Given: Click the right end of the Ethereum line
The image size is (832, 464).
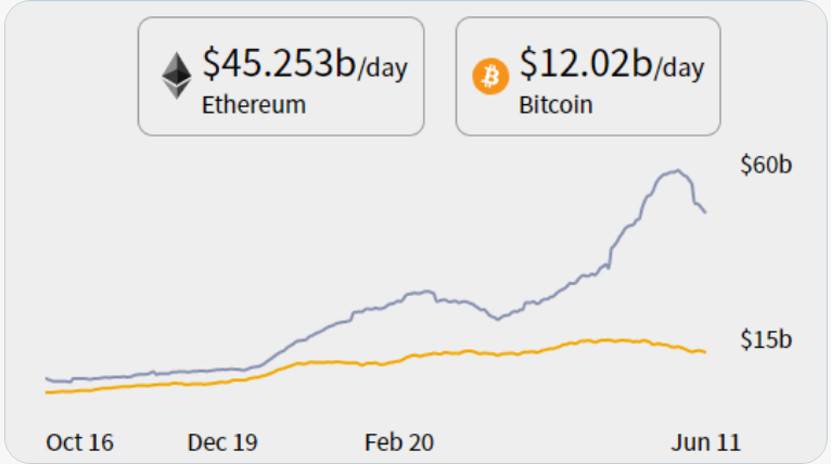Looking at the screenshot, I should (706, 212).
